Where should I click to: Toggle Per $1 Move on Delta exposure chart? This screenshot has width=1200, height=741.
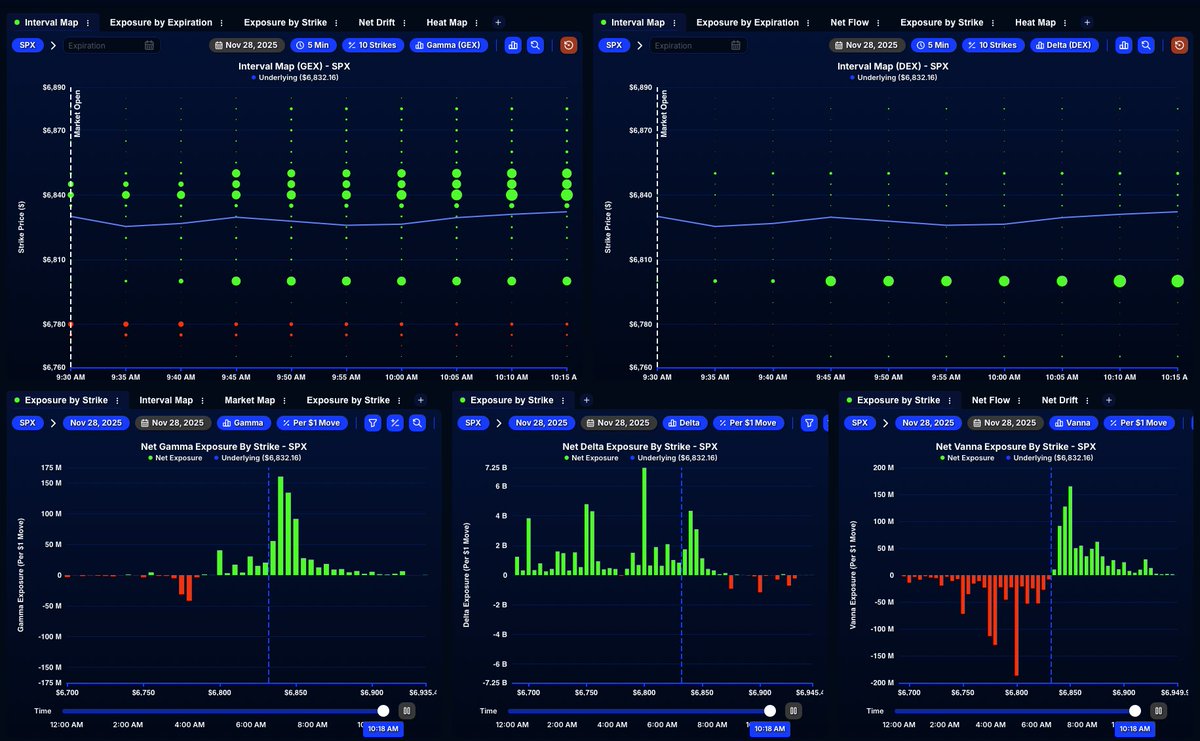(749, 423)
